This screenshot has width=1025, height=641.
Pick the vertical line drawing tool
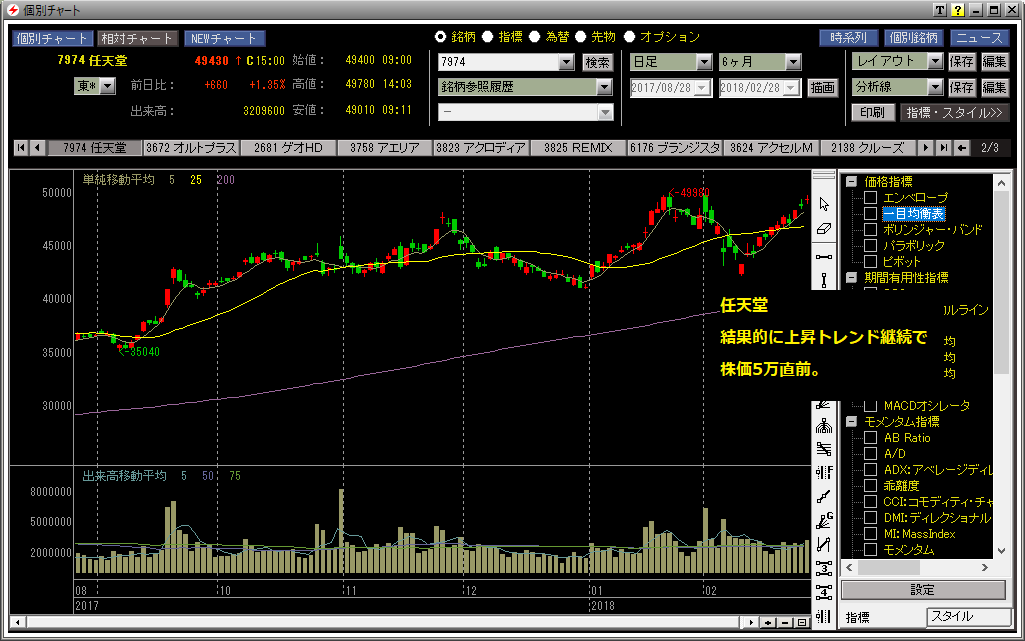coord(824,280)
